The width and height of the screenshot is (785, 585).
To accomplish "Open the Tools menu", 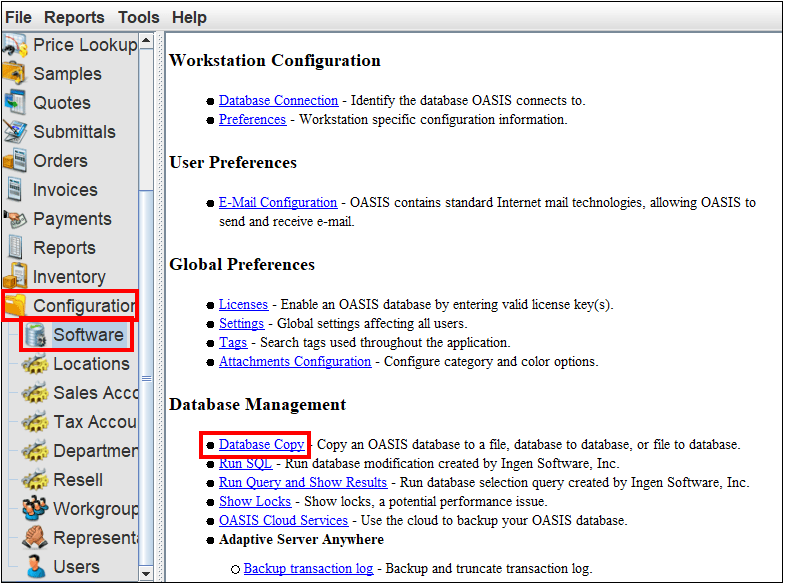I will coord(139,18).
